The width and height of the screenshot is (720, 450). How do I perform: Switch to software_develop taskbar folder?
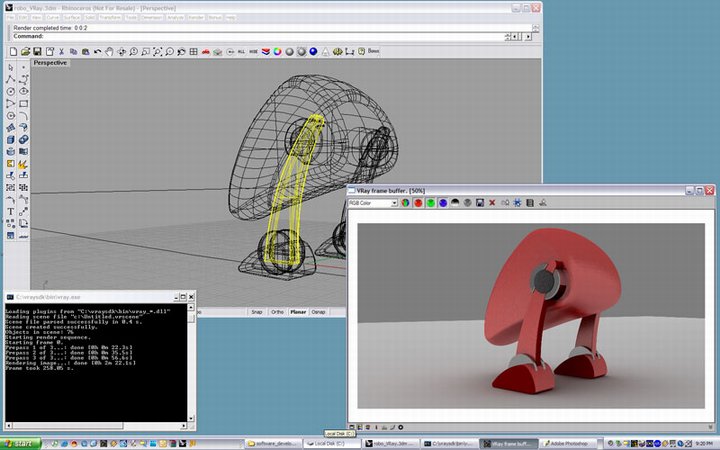pyautogui.click(x=272, y=444)
